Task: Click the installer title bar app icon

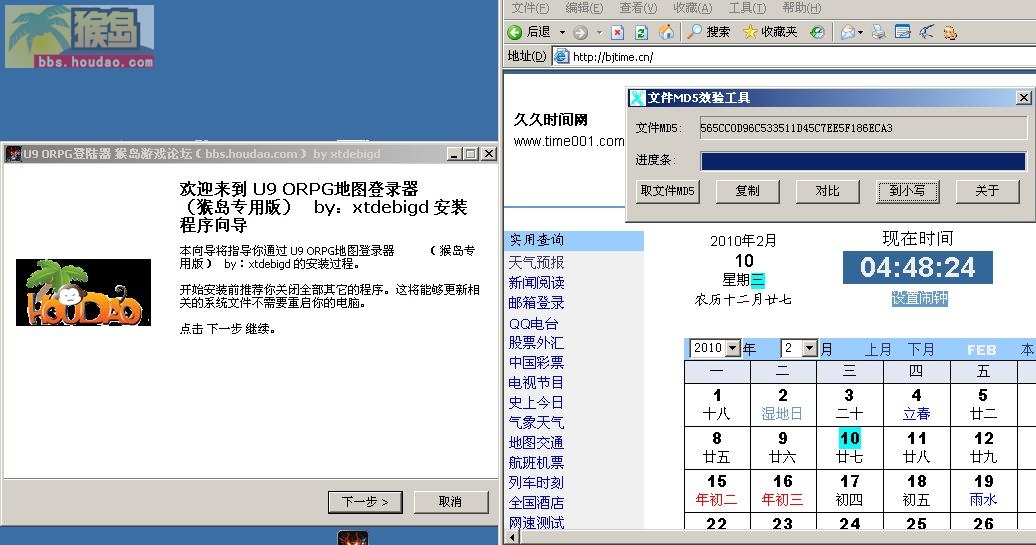Action: pyautogui.click(x=13, y=154)
